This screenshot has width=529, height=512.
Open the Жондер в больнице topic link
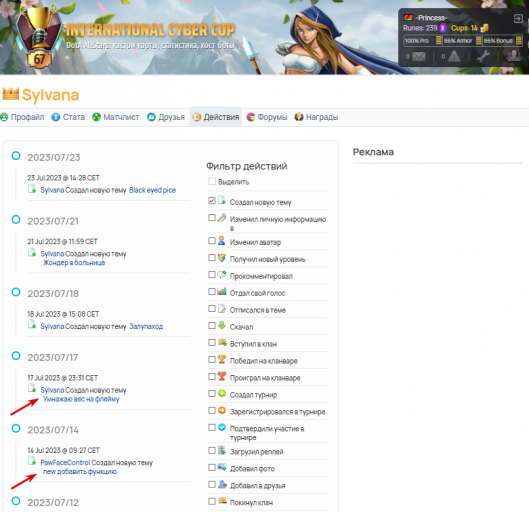click(x=74, y=263)
